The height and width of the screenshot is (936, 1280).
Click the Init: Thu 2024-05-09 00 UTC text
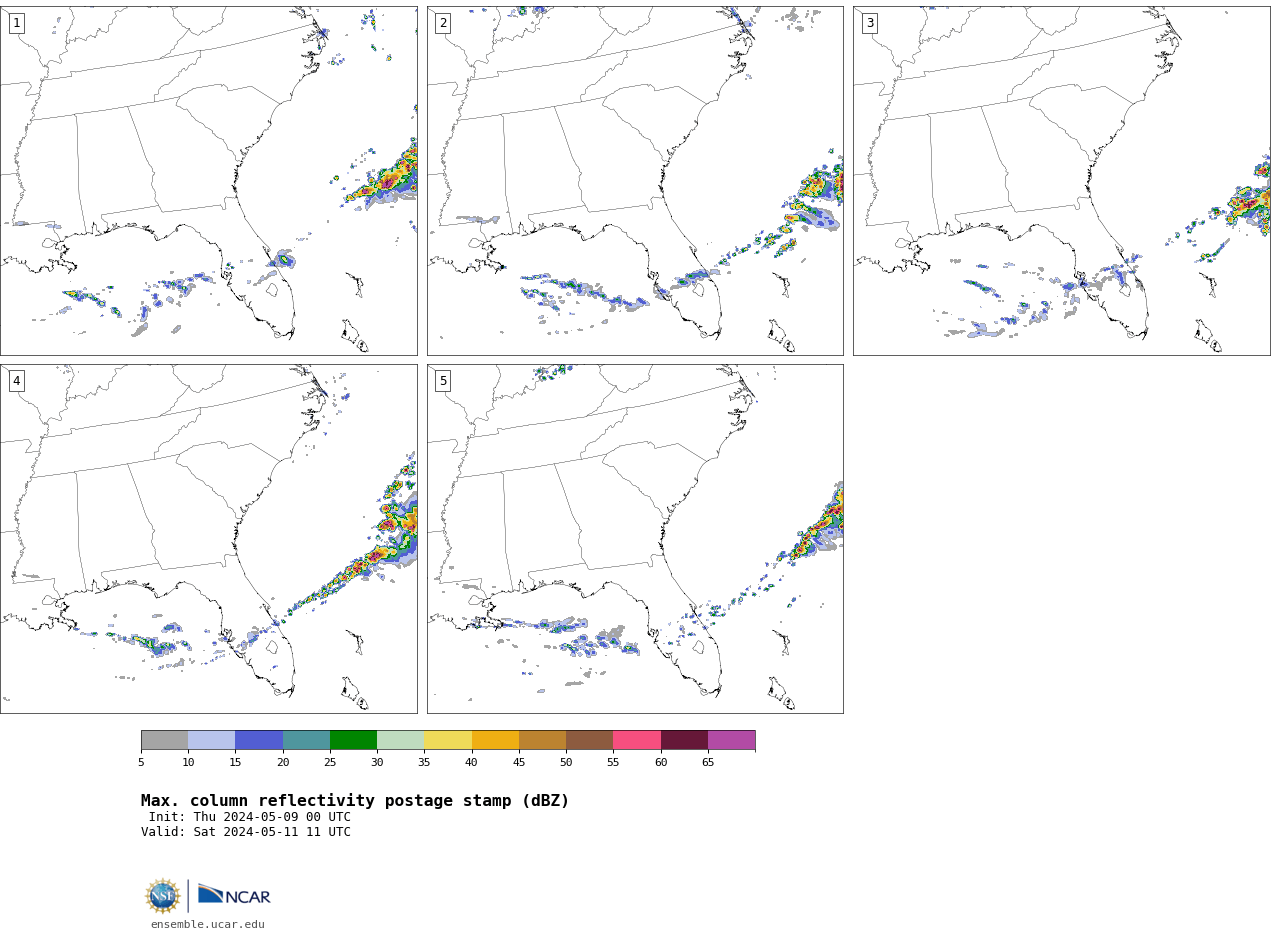coord(250,817)
